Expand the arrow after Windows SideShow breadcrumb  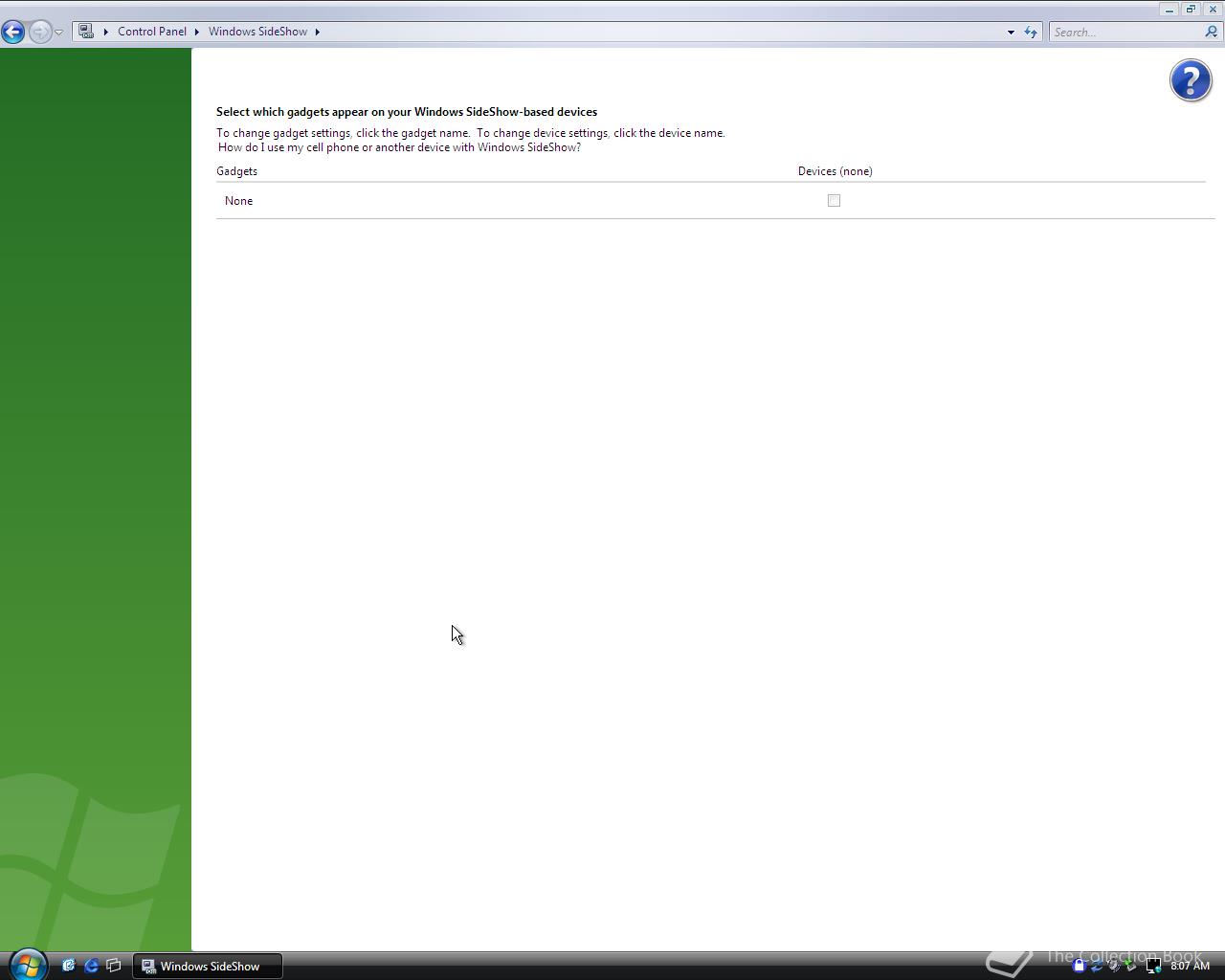click(x=318, y=32)
